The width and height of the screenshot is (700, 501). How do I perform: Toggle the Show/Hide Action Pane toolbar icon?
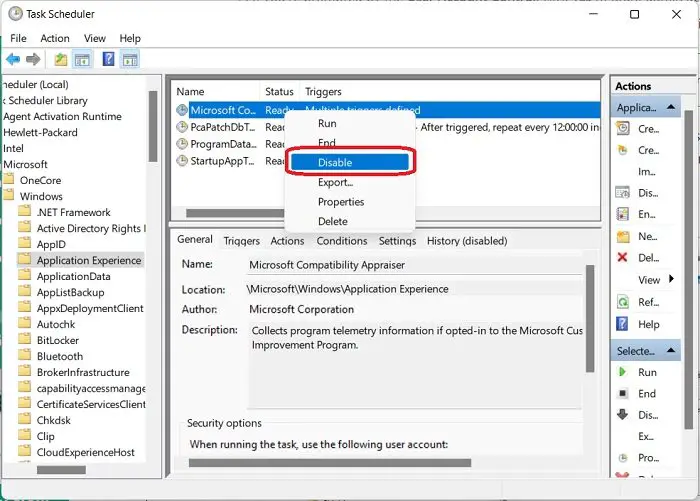tap(130, 59)
